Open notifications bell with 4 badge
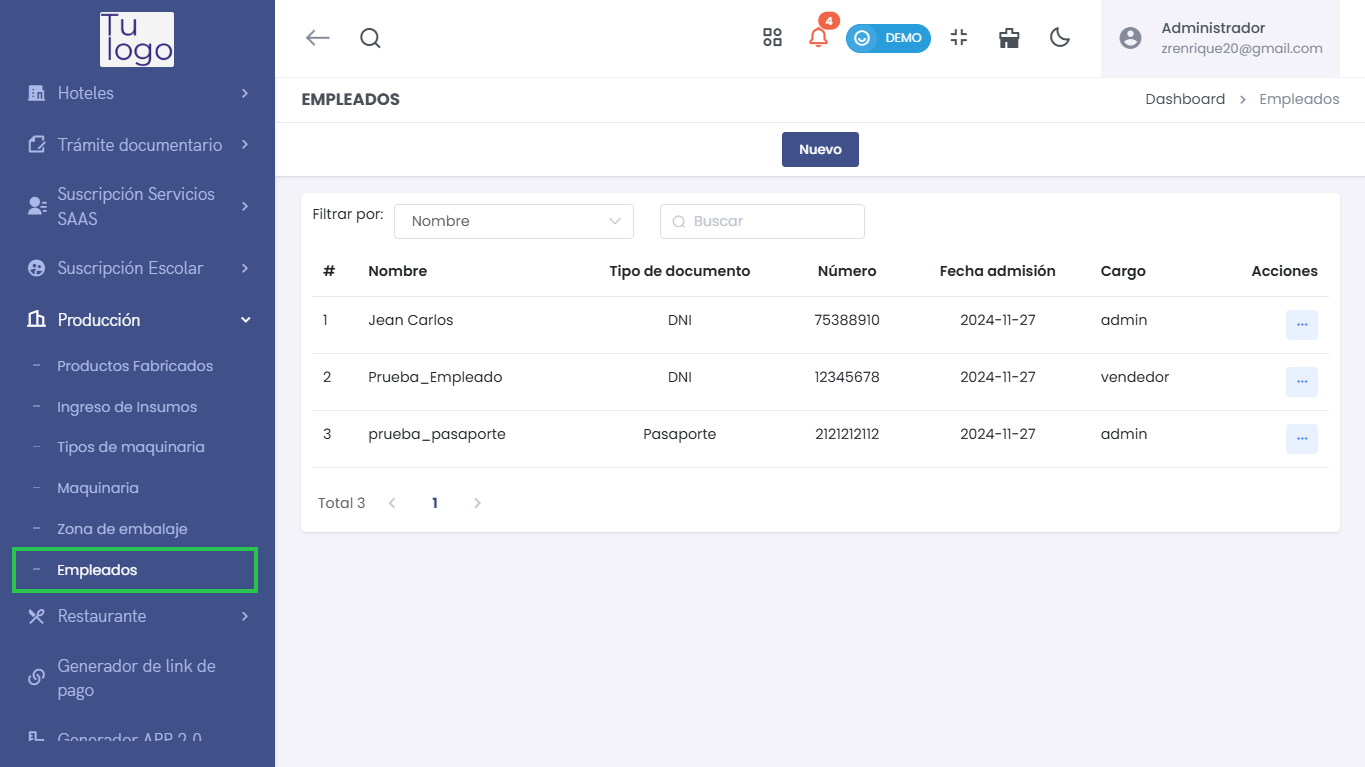 point(818,38)
